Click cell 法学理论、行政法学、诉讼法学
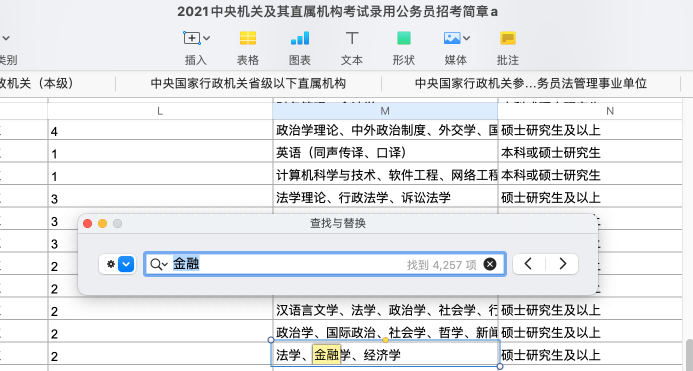Image resolution: width=693 pixels, height=371 pixels. click(x=385, y=198)
